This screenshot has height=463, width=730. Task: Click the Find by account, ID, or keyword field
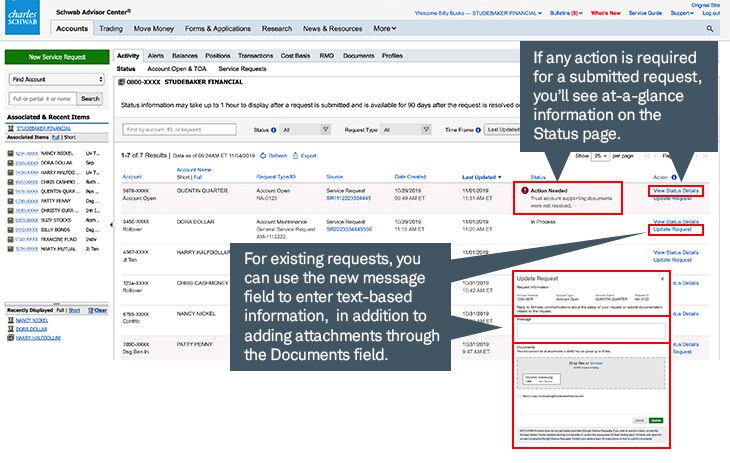click(x=179, y=129)
